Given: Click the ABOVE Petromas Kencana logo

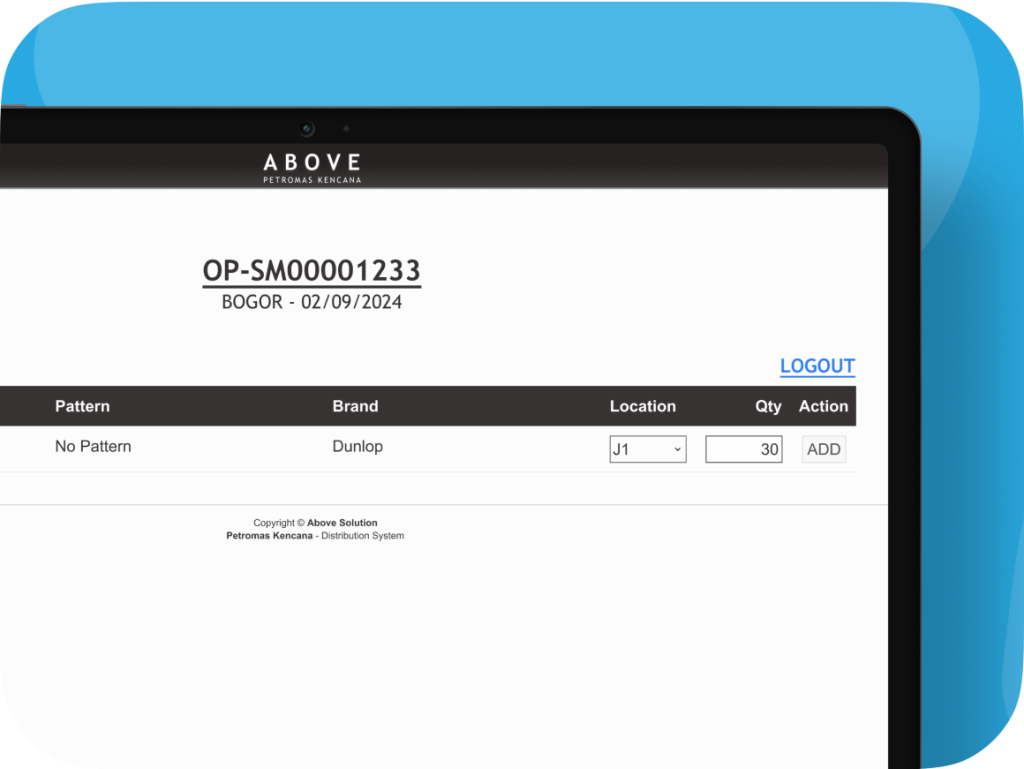Looking at the screenshot, I should pos(312,168).
